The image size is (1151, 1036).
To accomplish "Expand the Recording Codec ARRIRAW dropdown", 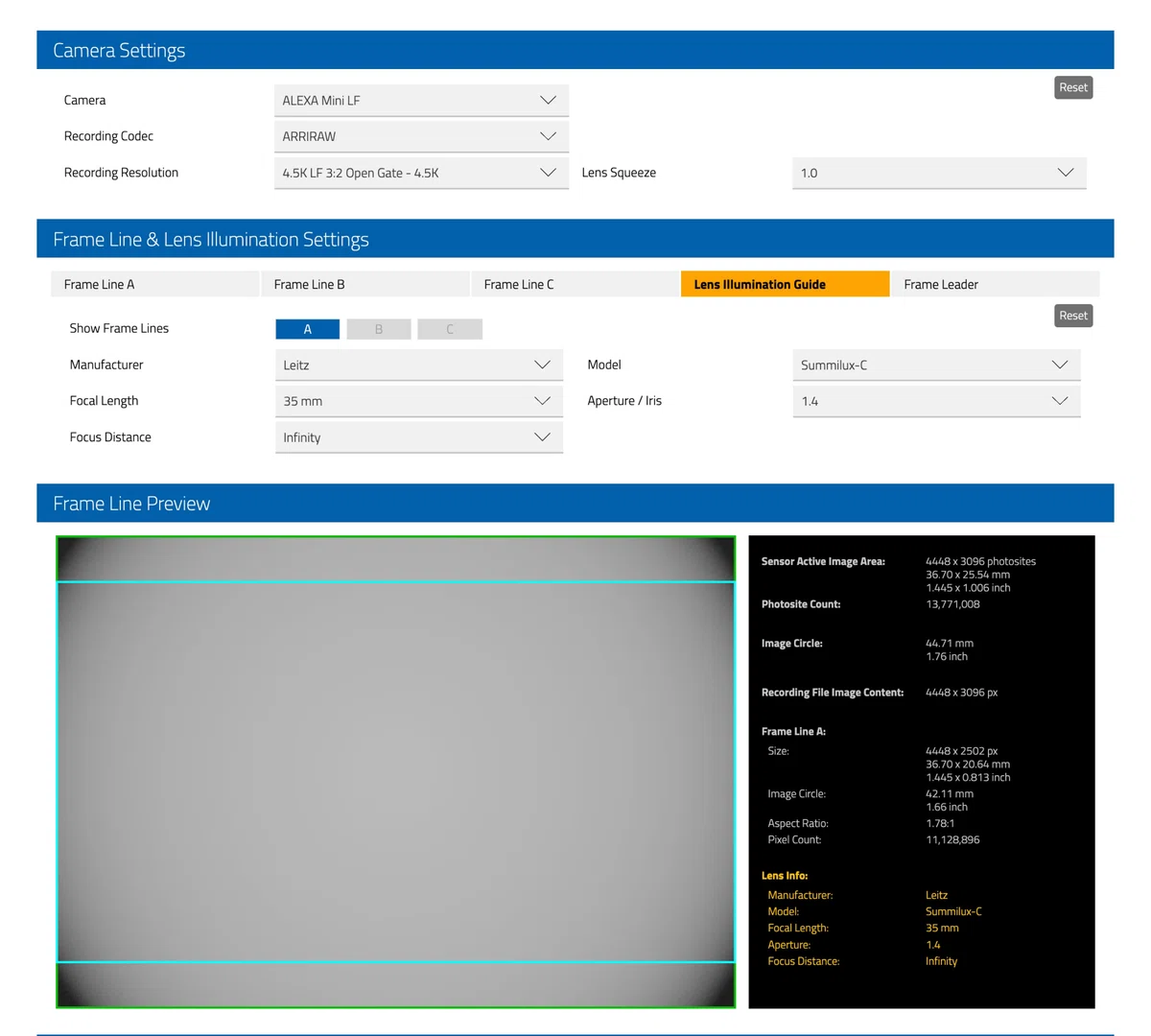I will [x=421, y=136].
